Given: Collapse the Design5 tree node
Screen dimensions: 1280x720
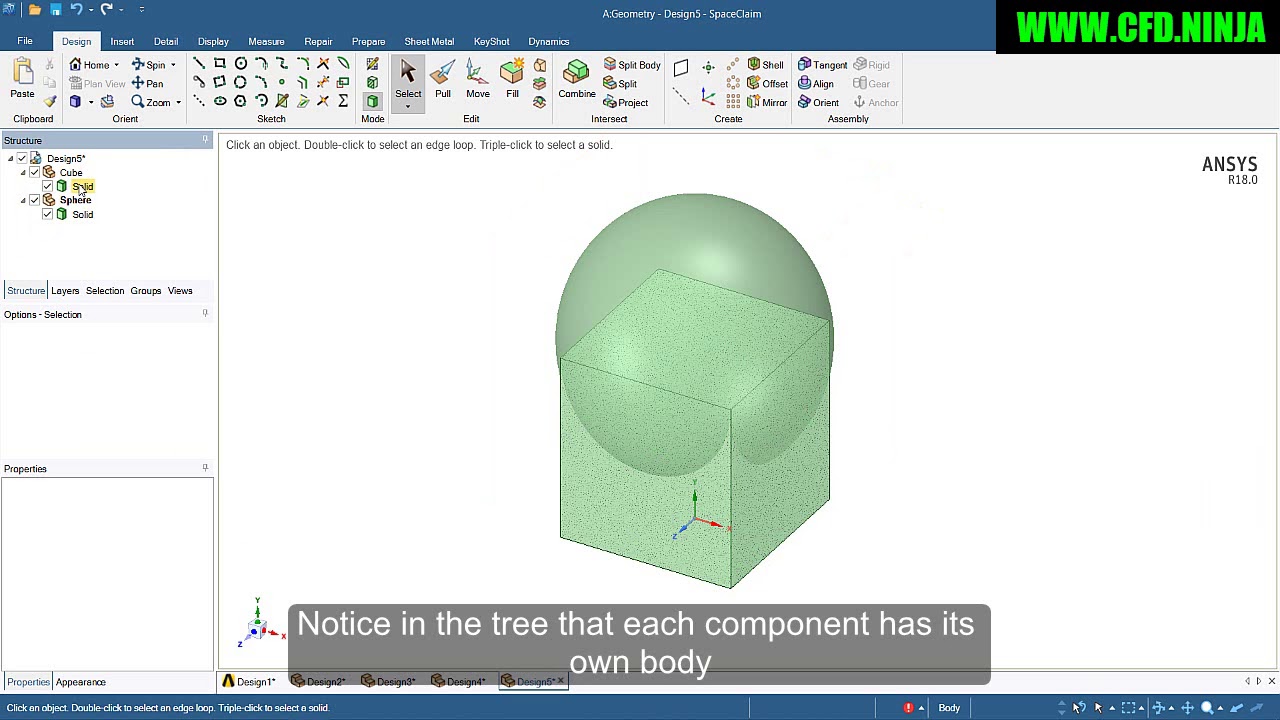Looking at the screenshot, I should pyautogui.click(x=10, y=159).
